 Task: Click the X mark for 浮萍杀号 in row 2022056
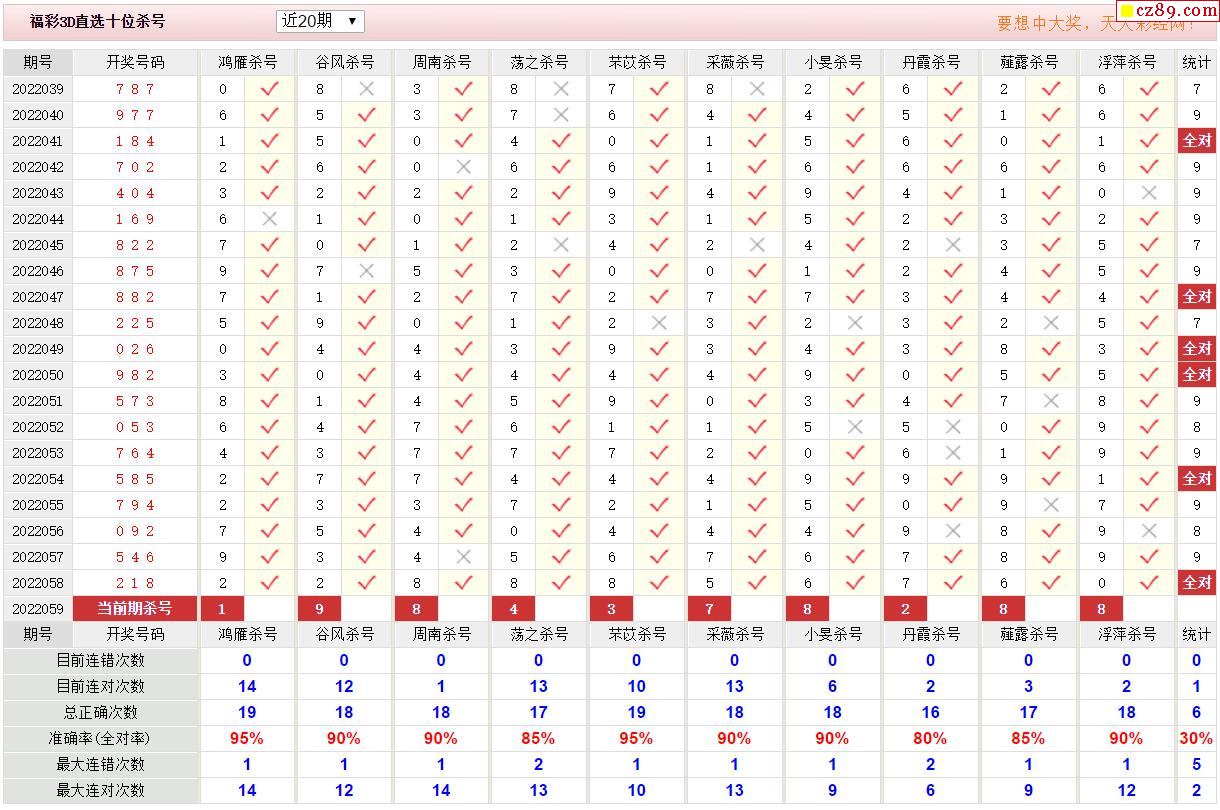point(1149,531)
